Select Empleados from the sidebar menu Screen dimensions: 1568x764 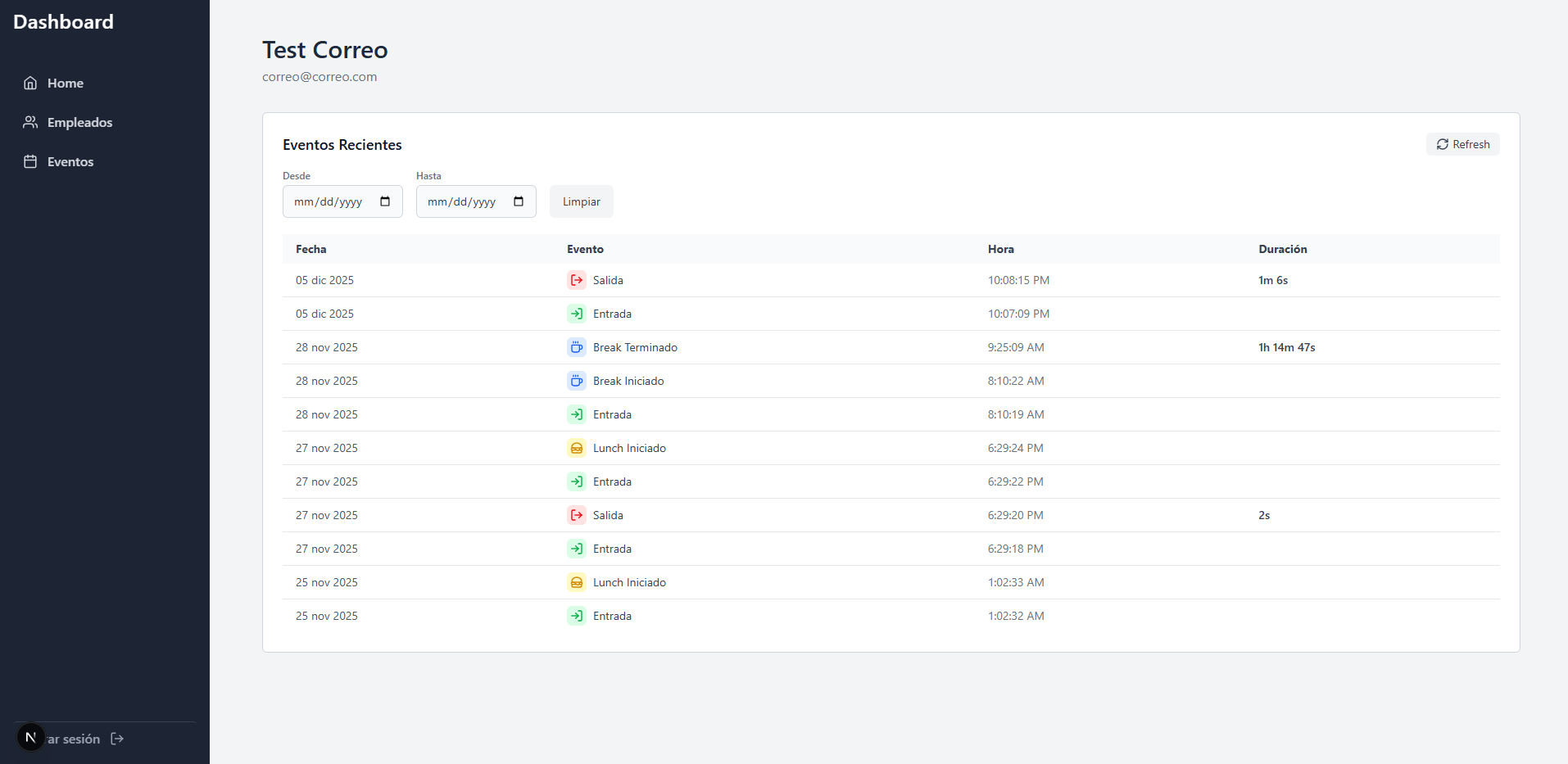click(79, 122)
